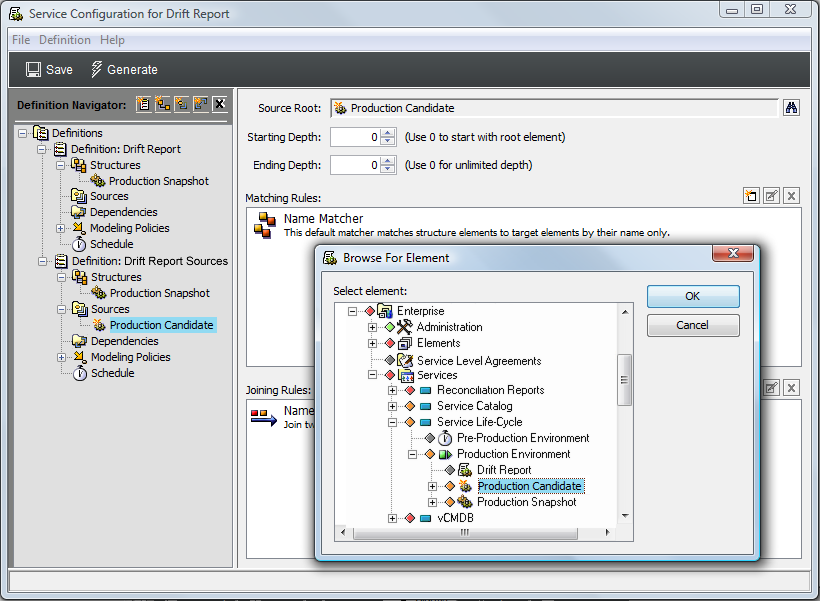The image size is (820, 601).
Task: Open the Definition menu
Action: point(65,40)
